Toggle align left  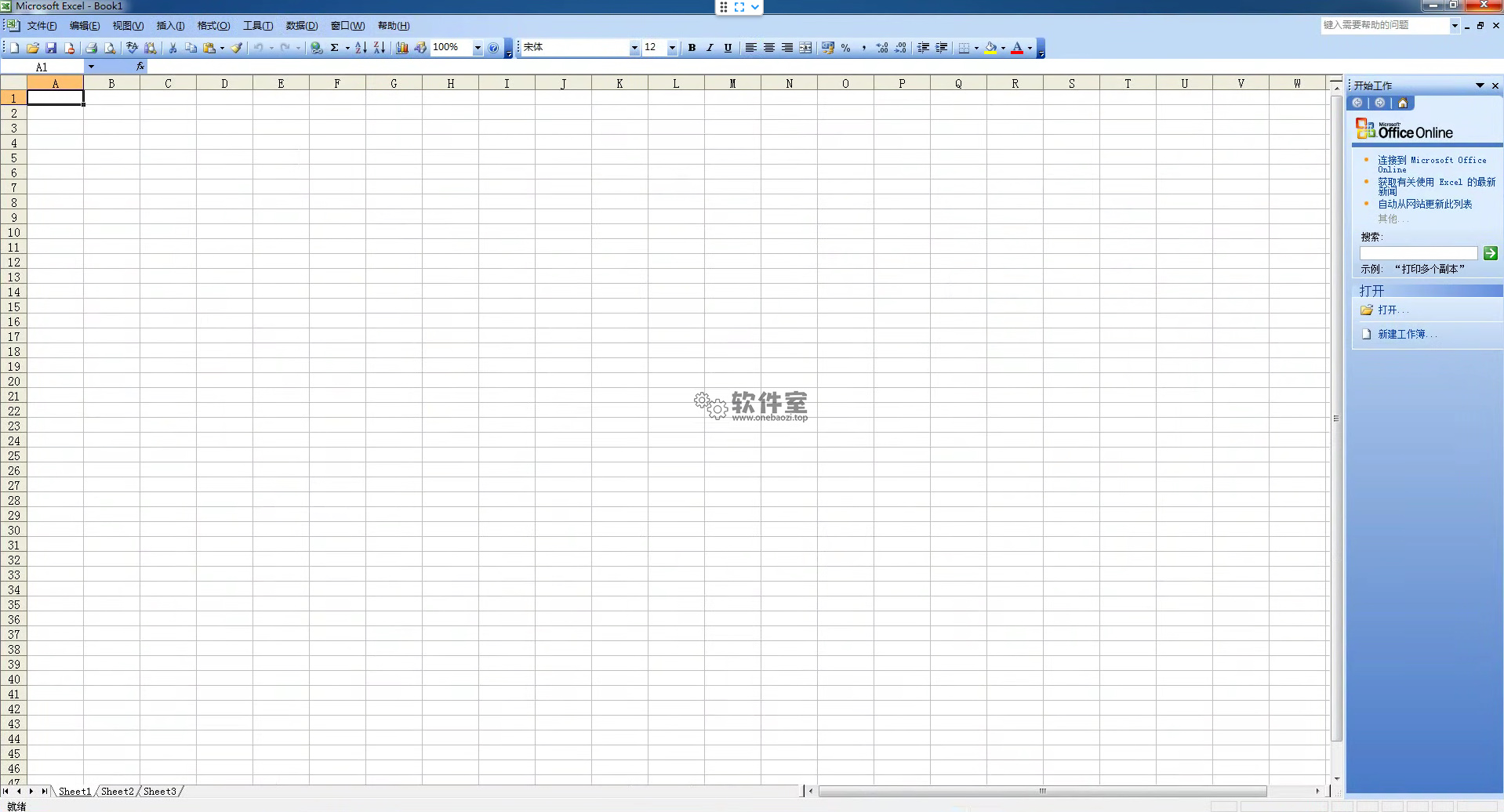coord(750,48)
